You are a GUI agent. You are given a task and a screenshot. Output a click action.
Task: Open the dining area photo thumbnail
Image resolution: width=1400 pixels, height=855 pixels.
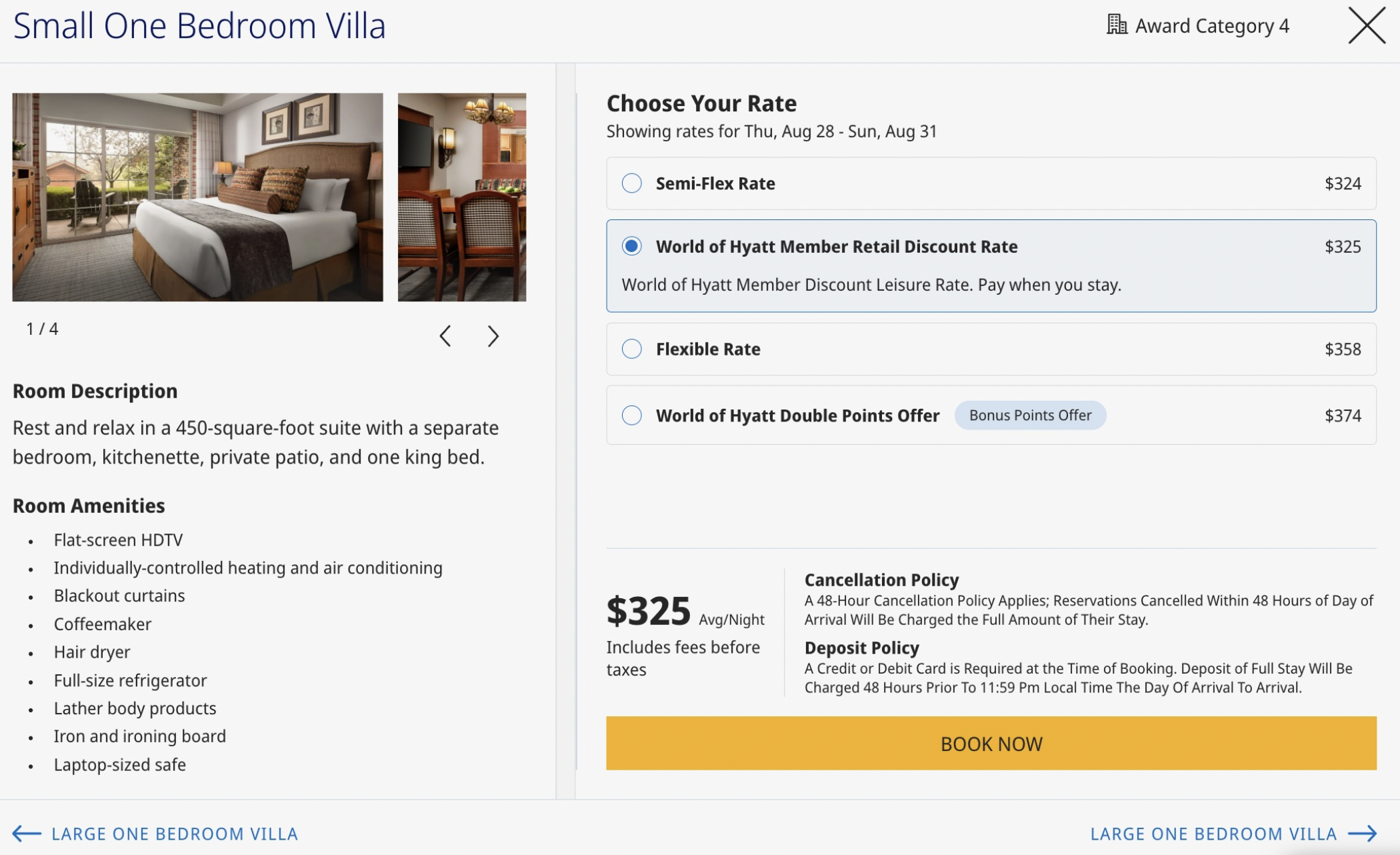(x=462, y=197)
